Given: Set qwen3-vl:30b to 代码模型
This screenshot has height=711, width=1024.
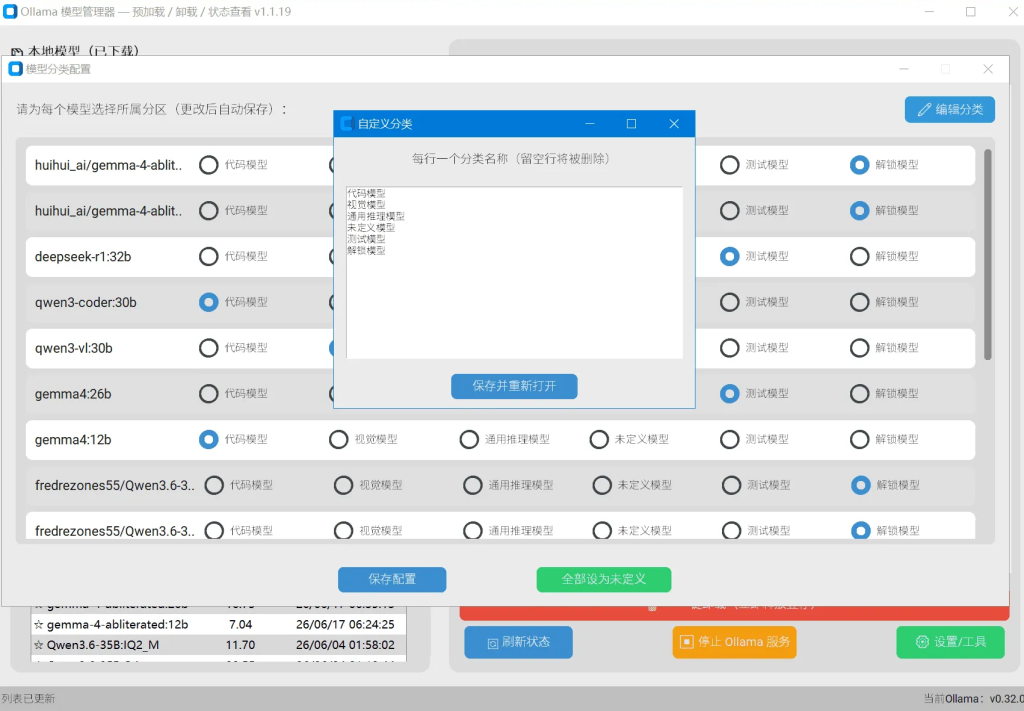Looking at the screenshot, I should [209, 348].
